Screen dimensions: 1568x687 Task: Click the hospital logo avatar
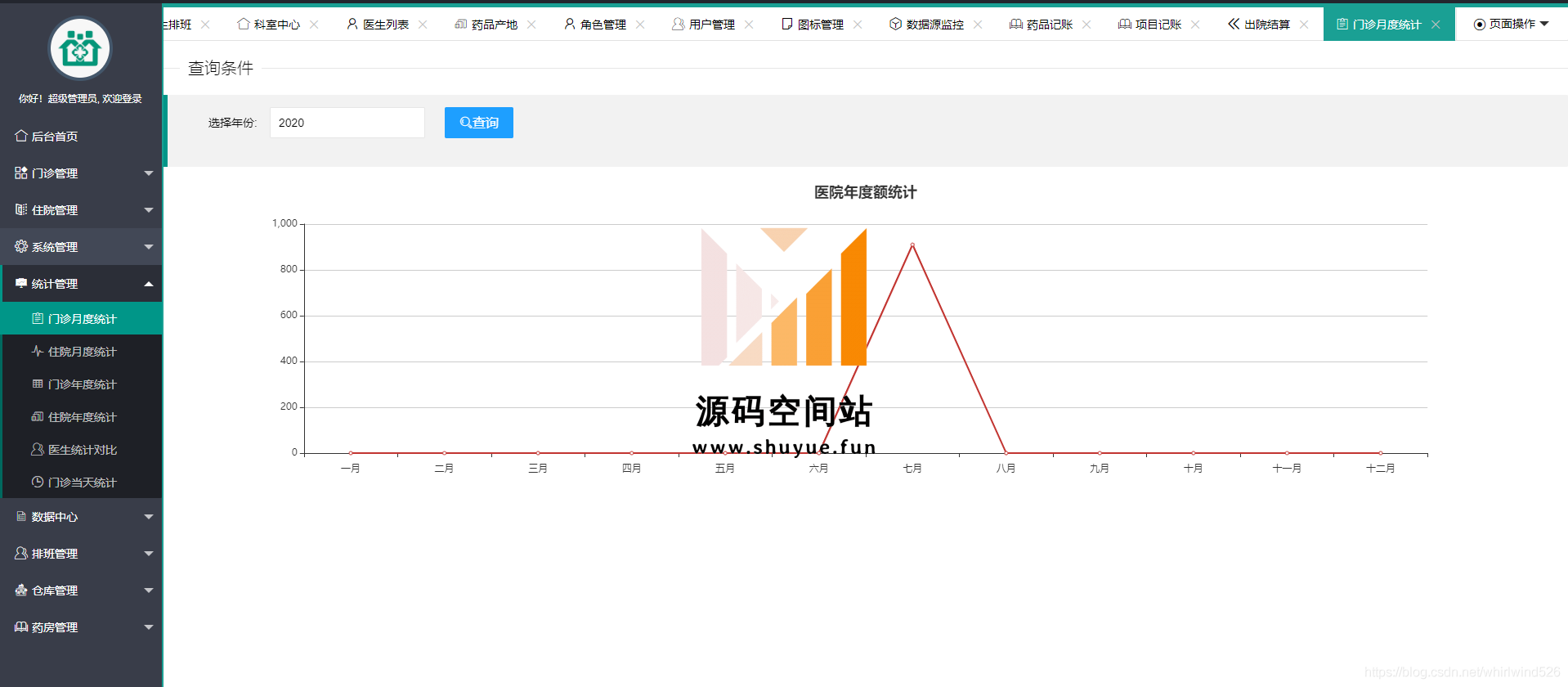[x=80, y=49]
